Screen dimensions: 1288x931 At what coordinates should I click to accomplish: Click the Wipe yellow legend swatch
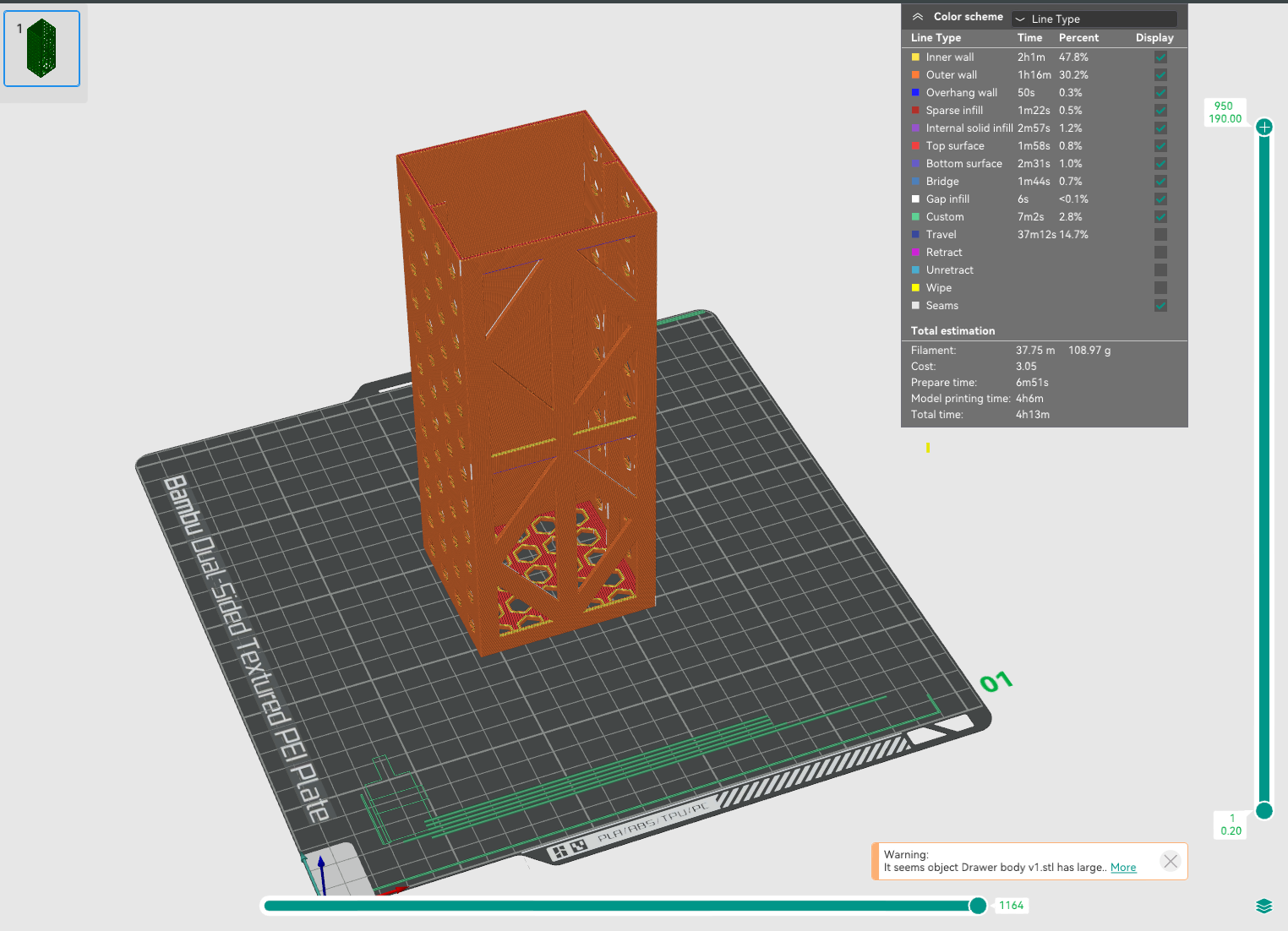click(915, 288)
